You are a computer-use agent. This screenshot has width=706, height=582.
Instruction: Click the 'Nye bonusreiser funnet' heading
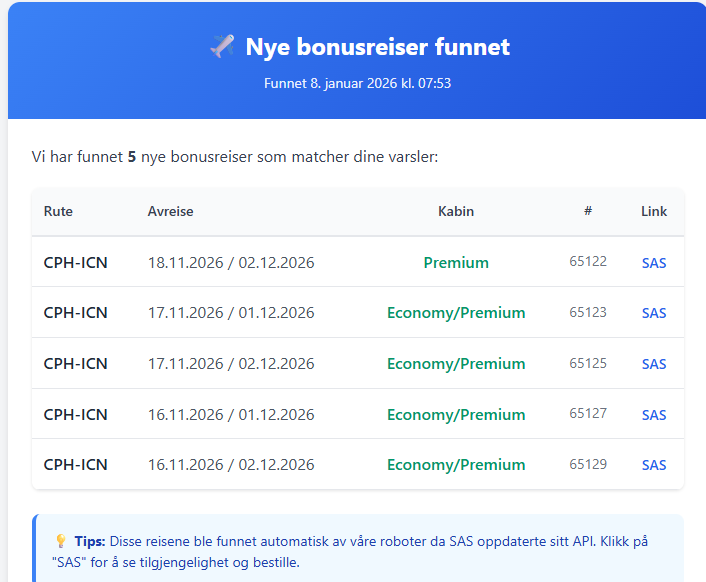point(378,47)
